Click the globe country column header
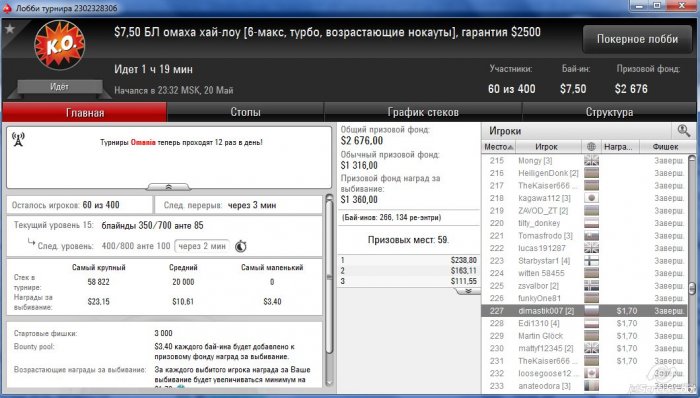The image size is (700, 398). 591,146
